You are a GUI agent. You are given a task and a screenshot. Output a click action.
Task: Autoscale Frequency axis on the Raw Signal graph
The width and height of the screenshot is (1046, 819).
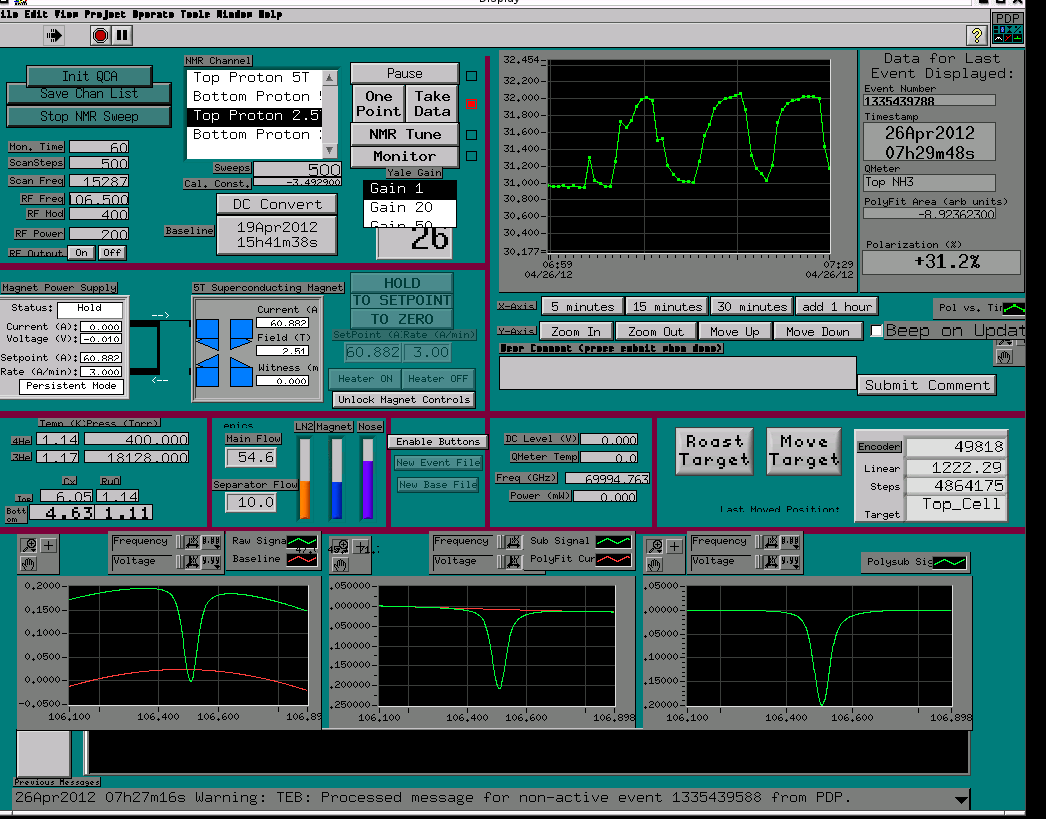point(192,542)
